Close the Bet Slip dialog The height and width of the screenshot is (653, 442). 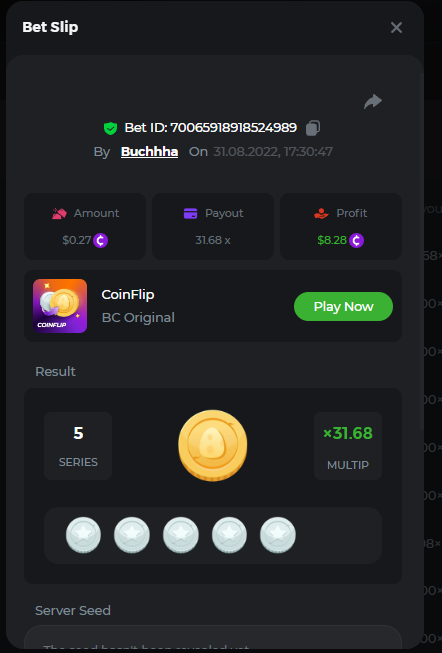coord(396,27)
